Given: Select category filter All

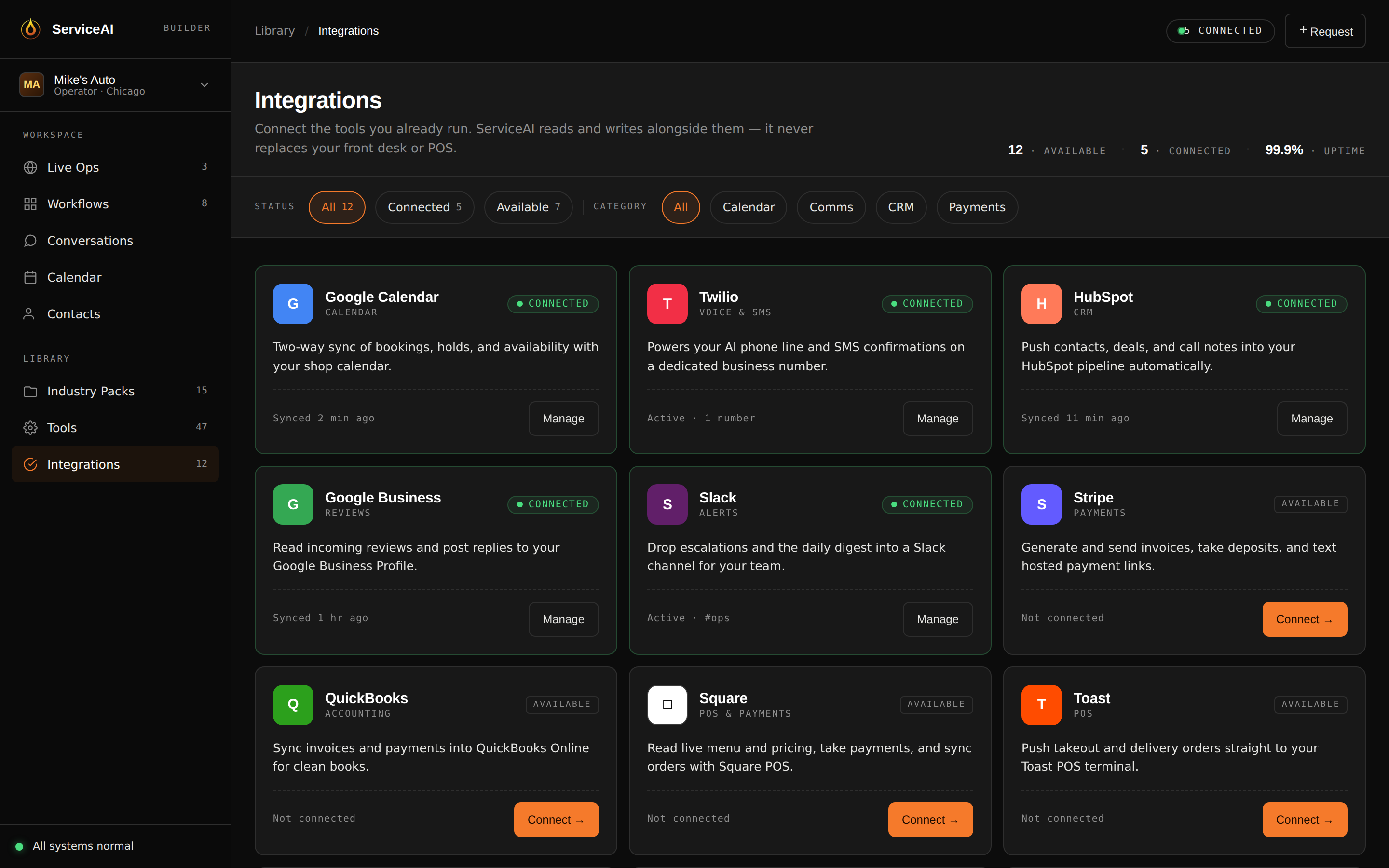Looking at the screenshot, I should click(x=681, y=207).
